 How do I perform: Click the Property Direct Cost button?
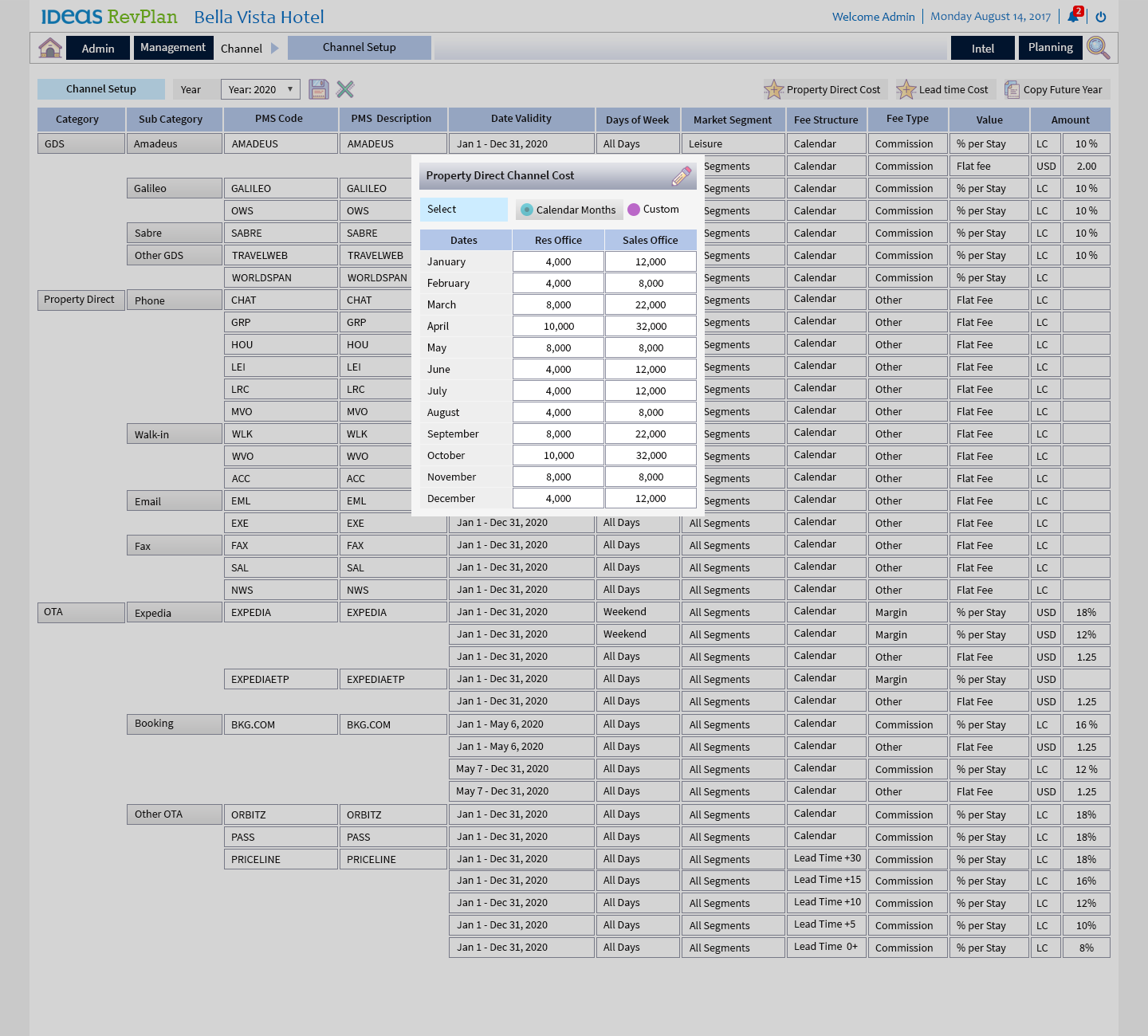[824, 90]
